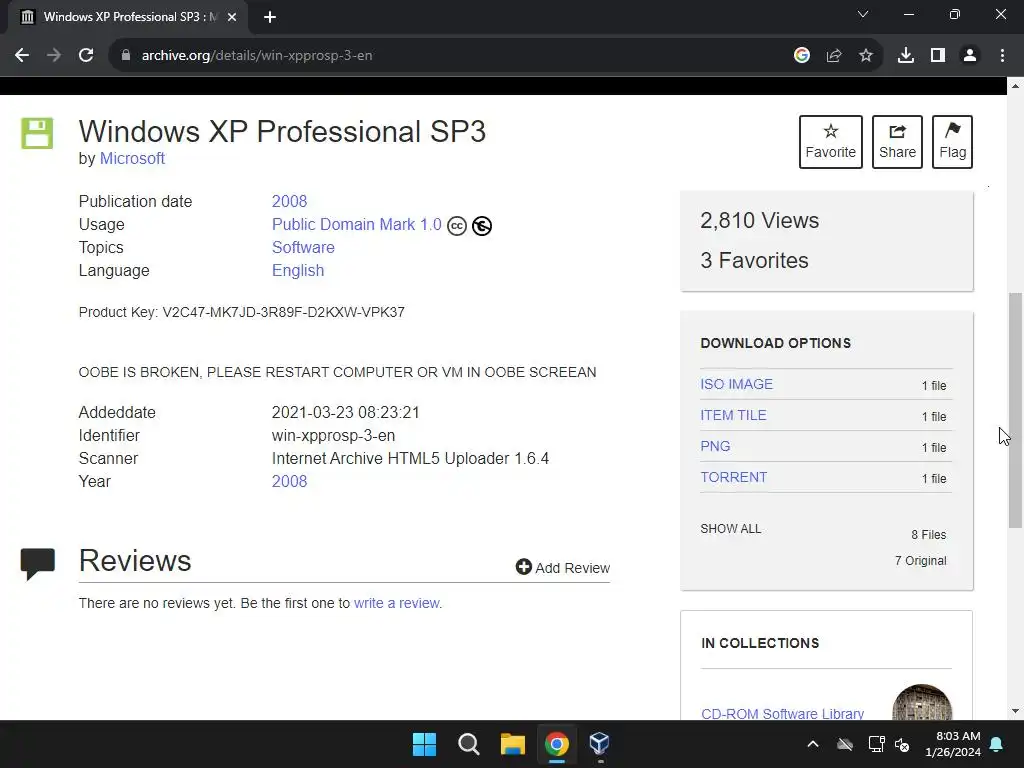The width and height of the screenshot is (1024, 768).
Task: Click the browser back arrow
Action: pos(22,56)
